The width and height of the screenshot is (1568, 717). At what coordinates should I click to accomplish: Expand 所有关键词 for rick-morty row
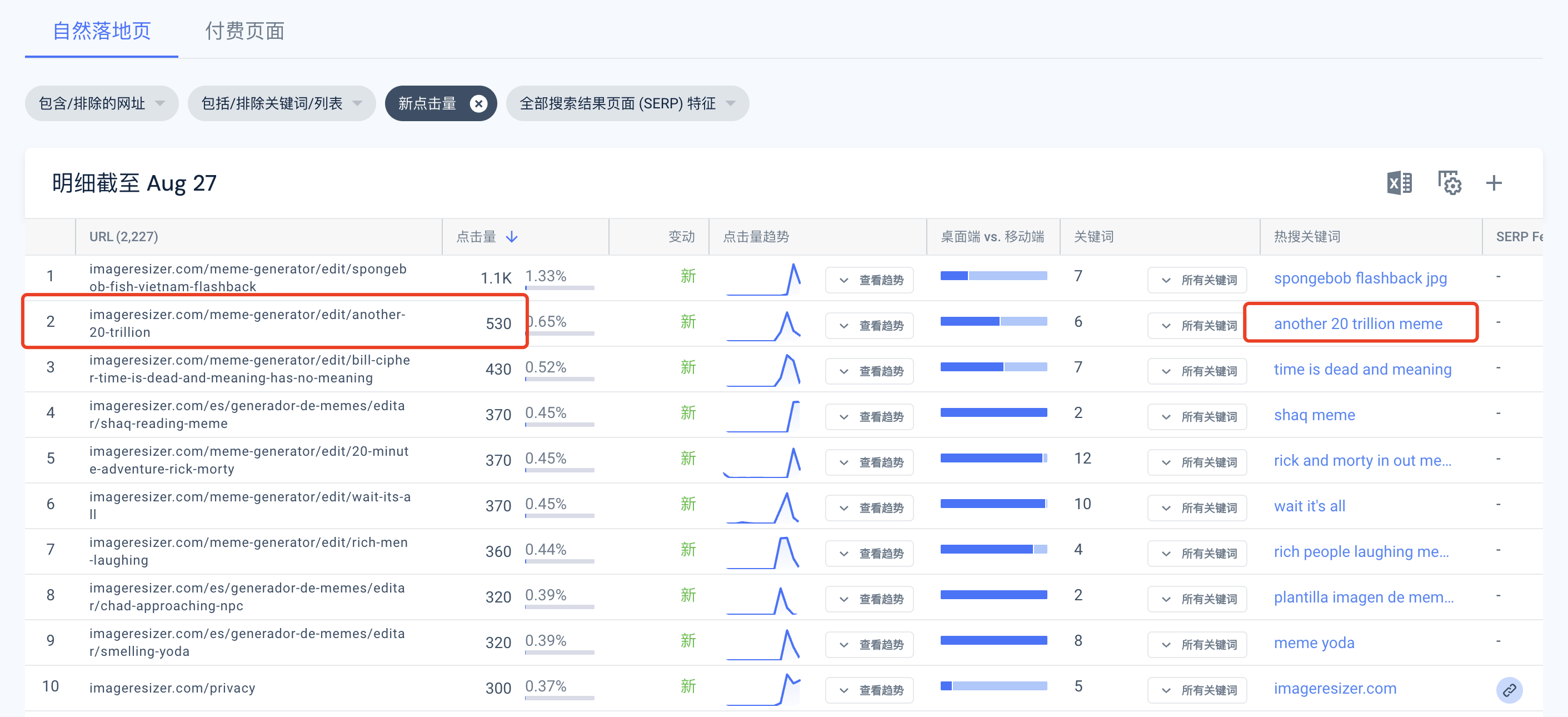(1197, 462)
